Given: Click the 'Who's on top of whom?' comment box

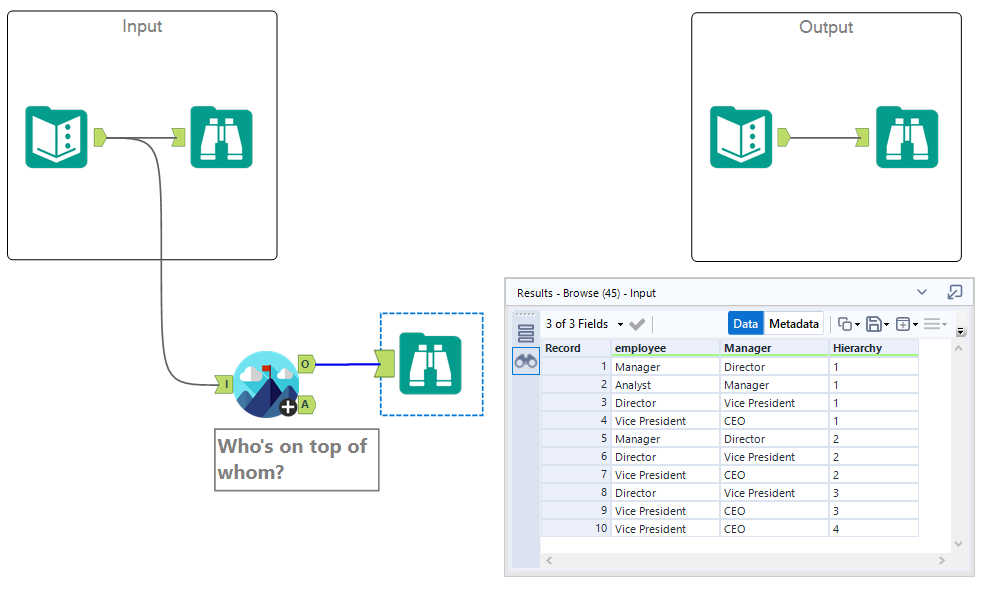Looking at the screenshot, I should pos(297,459).
